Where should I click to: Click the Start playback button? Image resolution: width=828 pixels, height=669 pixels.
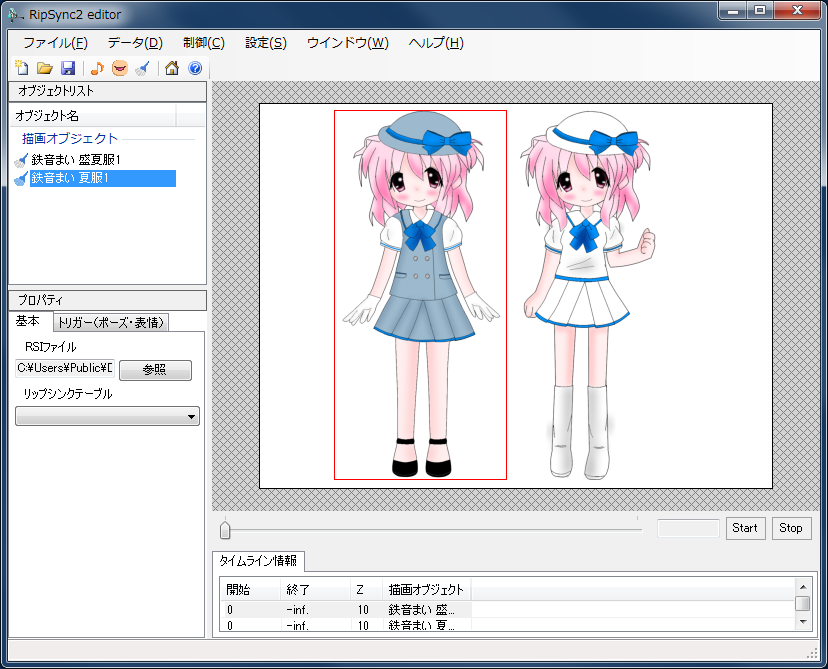745,528
